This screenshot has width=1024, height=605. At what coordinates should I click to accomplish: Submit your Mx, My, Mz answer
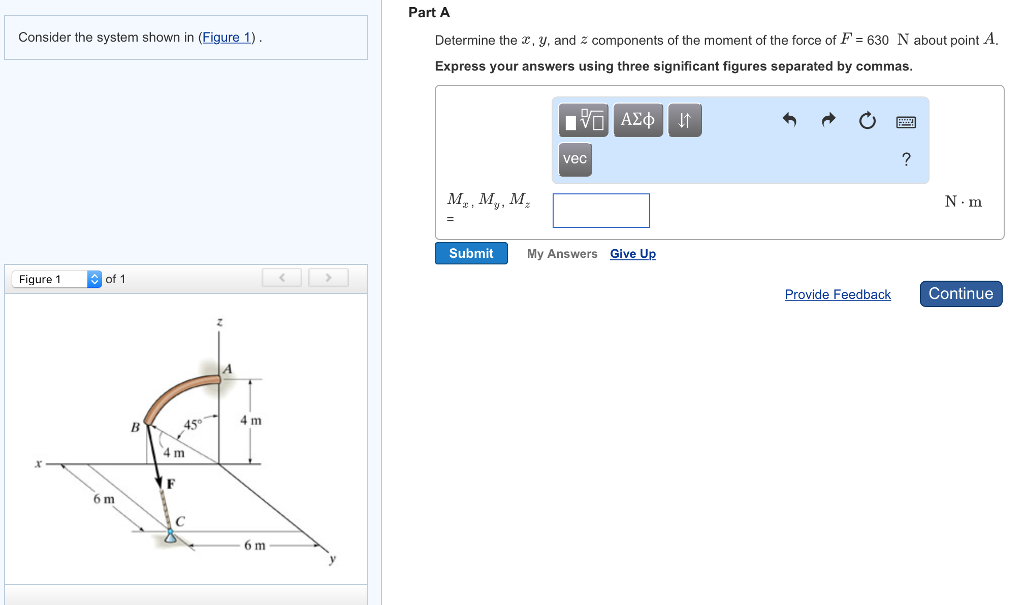click(470, 253)
